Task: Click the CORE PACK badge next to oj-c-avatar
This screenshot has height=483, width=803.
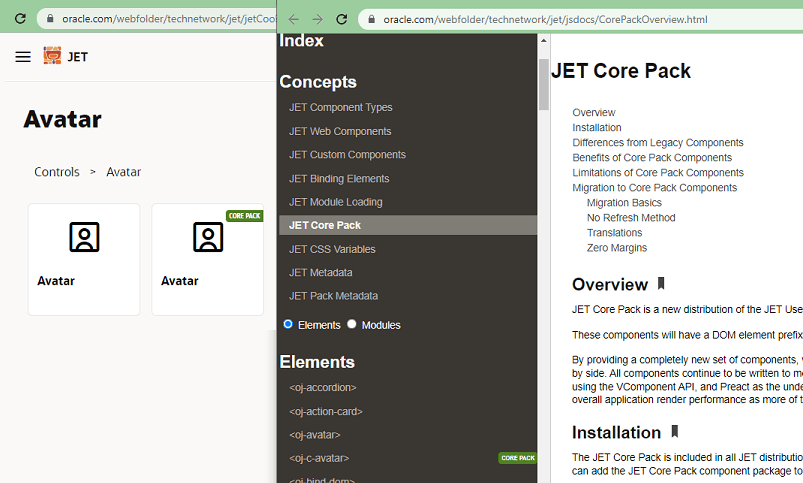Action: coord(518,458)
